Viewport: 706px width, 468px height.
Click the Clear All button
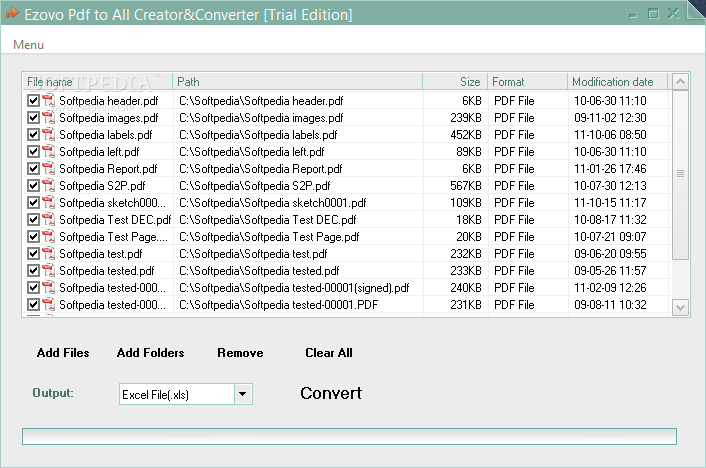click(x=329, y=353)
